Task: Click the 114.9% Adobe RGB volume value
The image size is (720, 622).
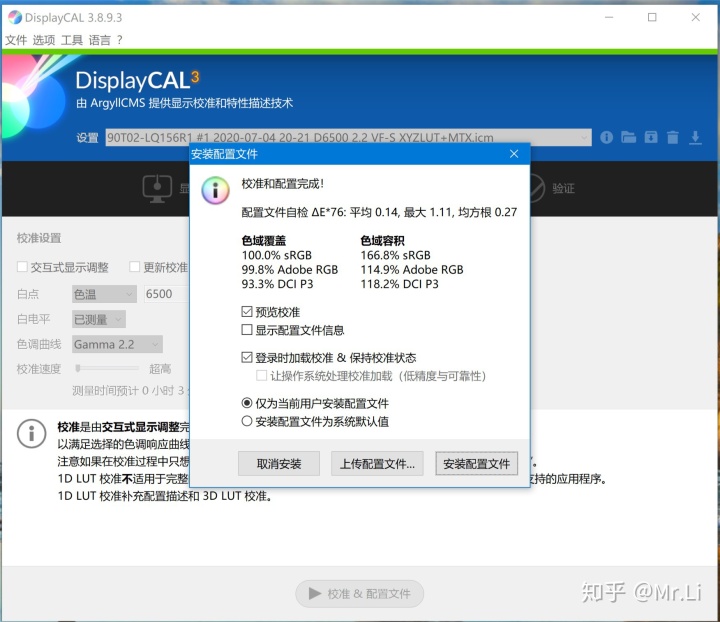Action: point(412,269)
